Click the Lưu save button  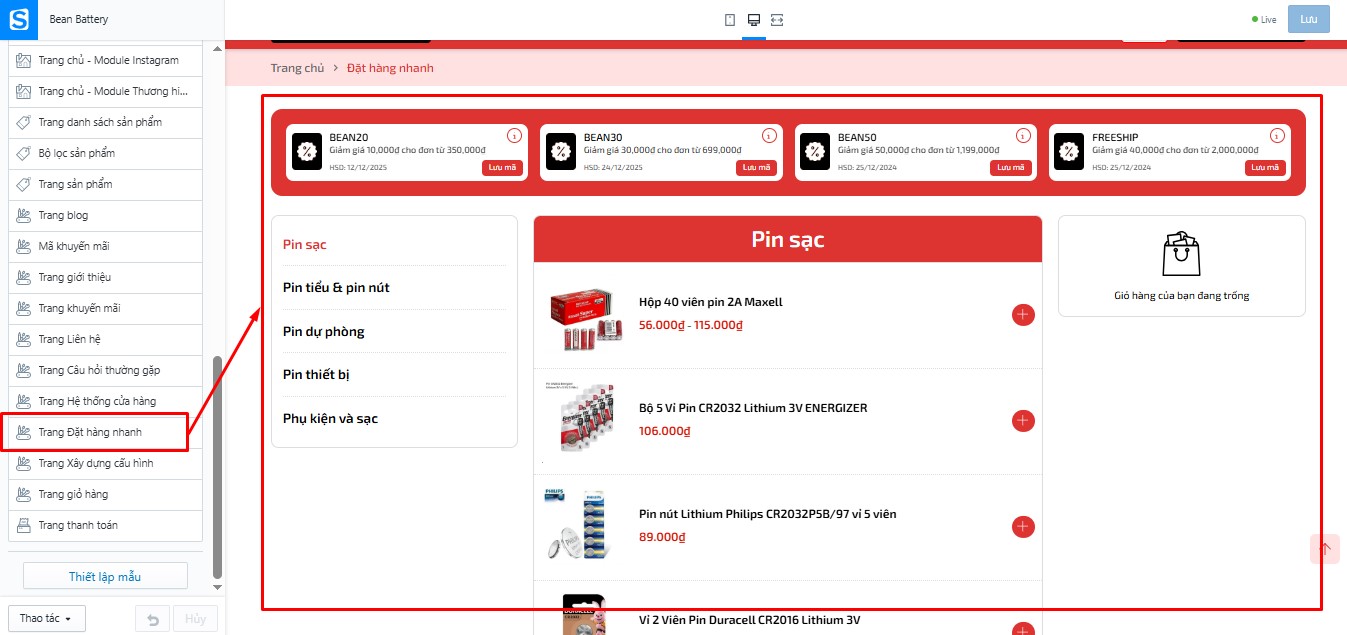pyautogui.click(x=1309, y=19)
